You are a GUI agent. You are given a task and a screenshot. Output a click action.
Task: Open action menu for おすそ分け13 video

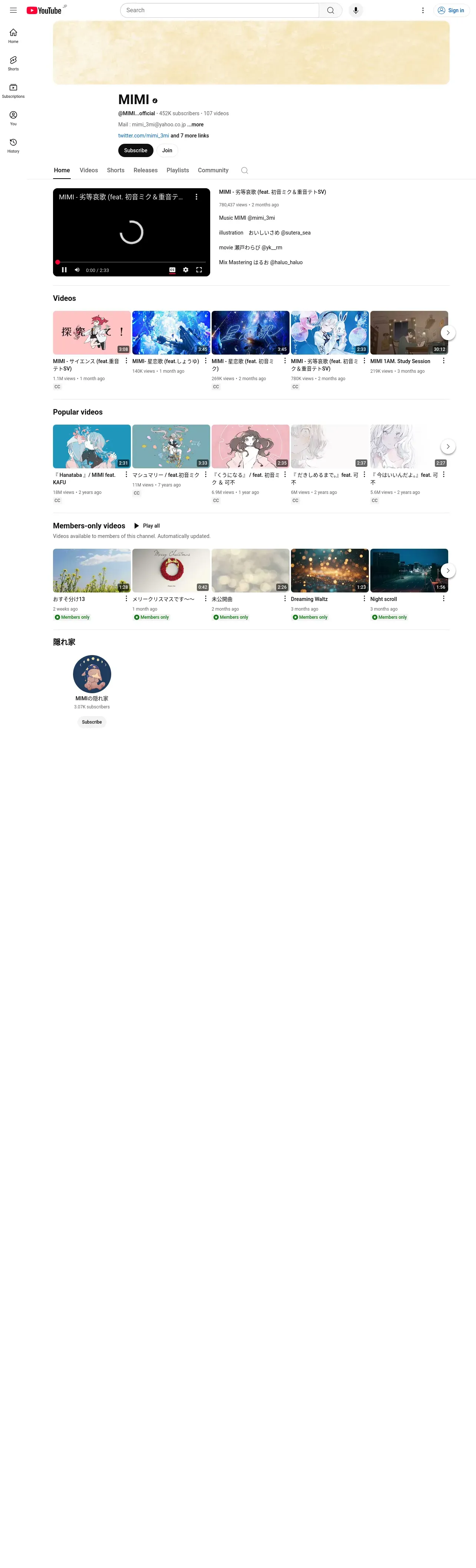coord(127,599)
